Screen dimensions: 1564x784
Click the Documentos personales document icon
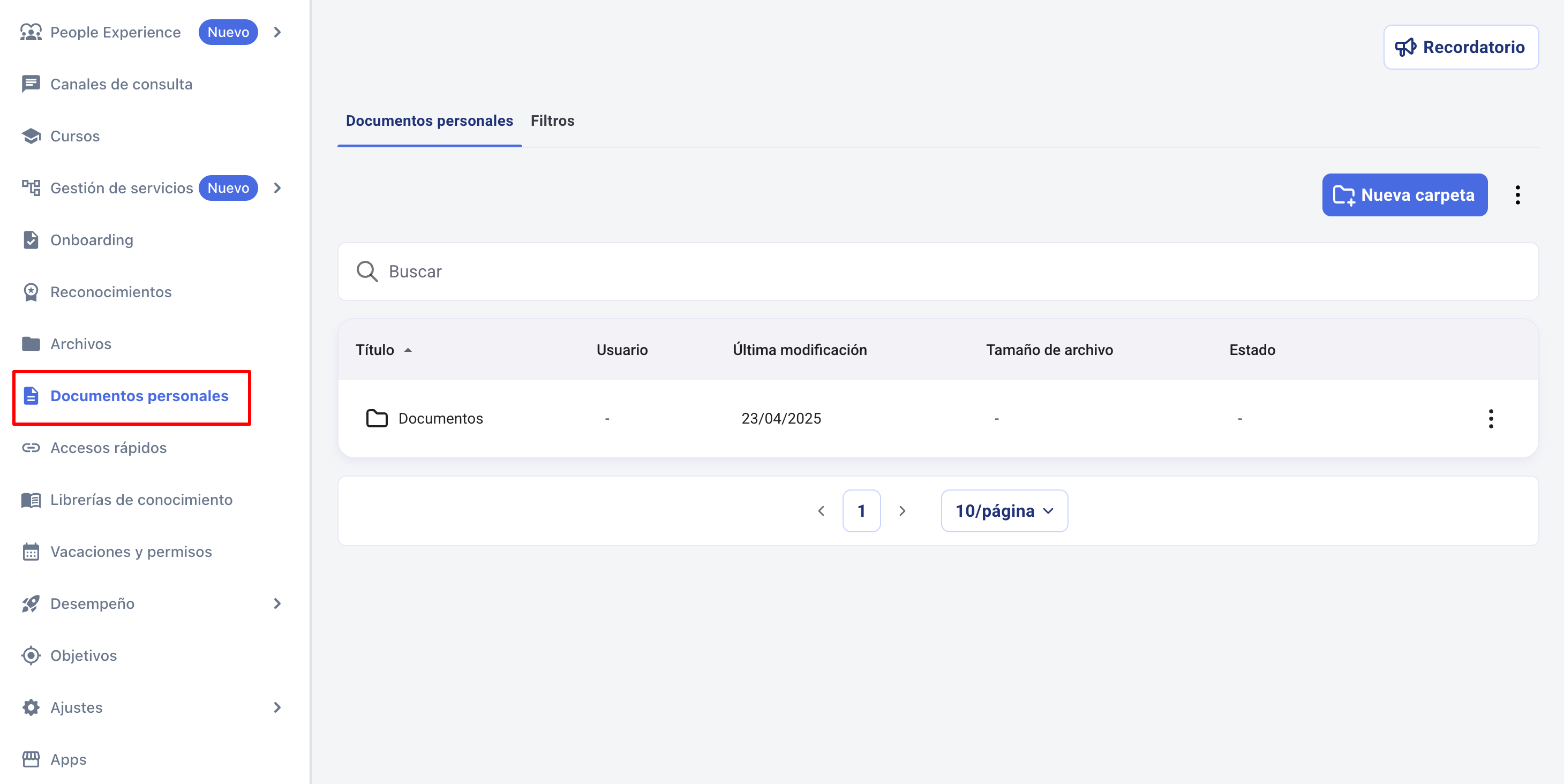point(31,396)
